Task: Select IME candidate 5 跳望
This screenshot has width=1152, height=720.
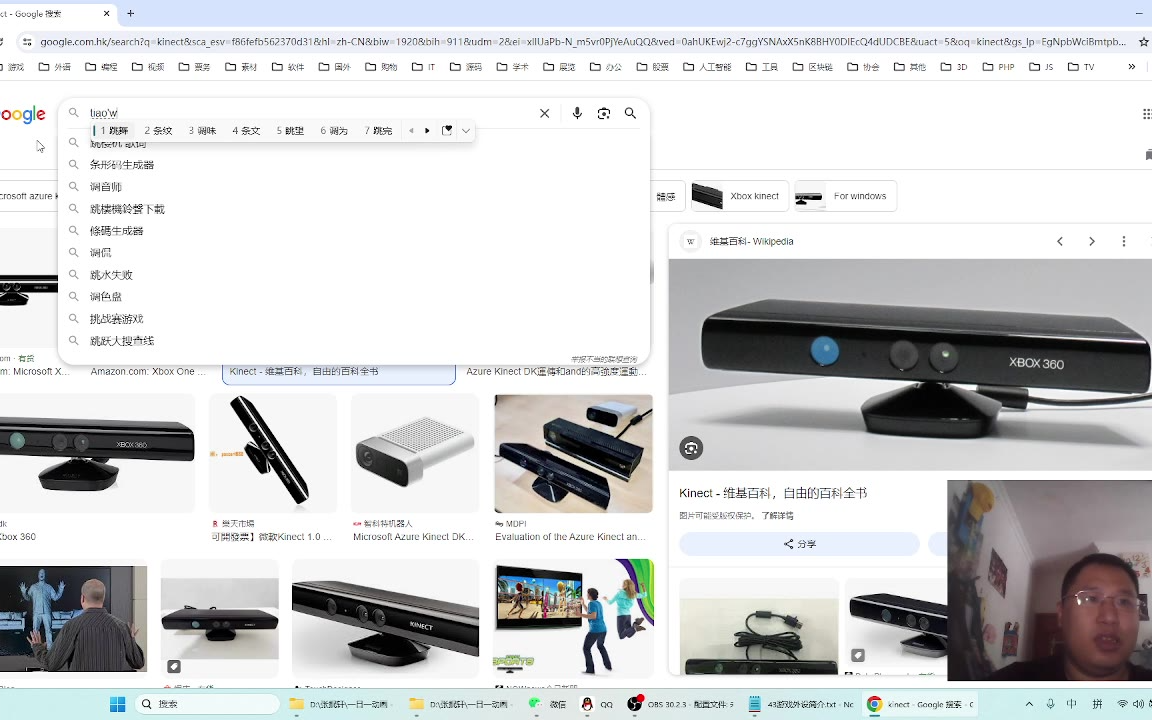Action: [x=290, y=131]
